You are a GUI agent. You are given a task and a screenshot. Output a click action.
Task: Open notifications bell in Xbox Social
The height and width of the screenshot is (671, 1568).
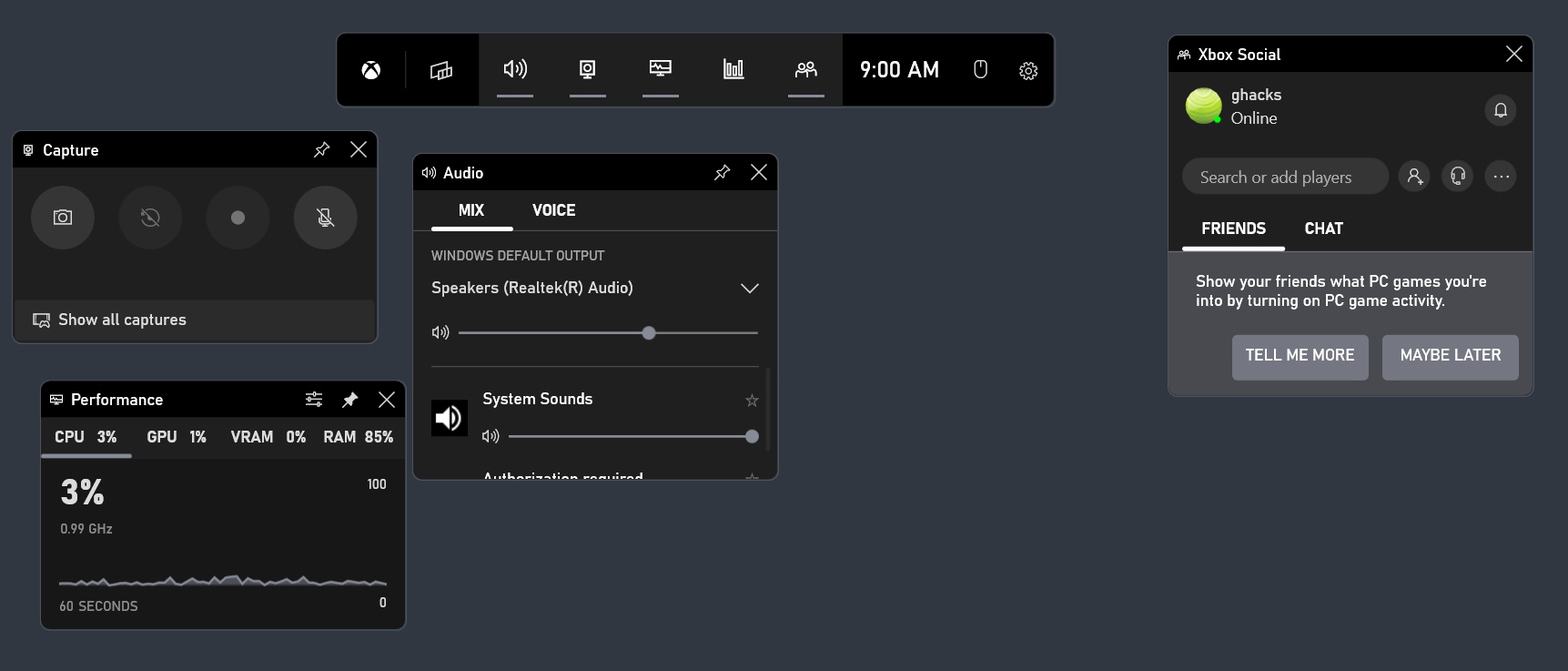[1501, 110]
